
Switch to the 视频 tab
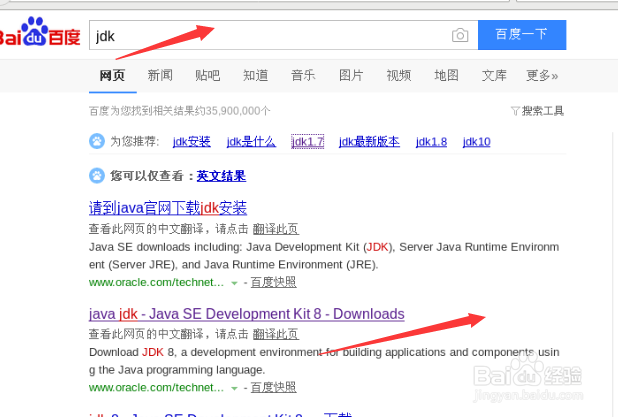coord(398,75)
